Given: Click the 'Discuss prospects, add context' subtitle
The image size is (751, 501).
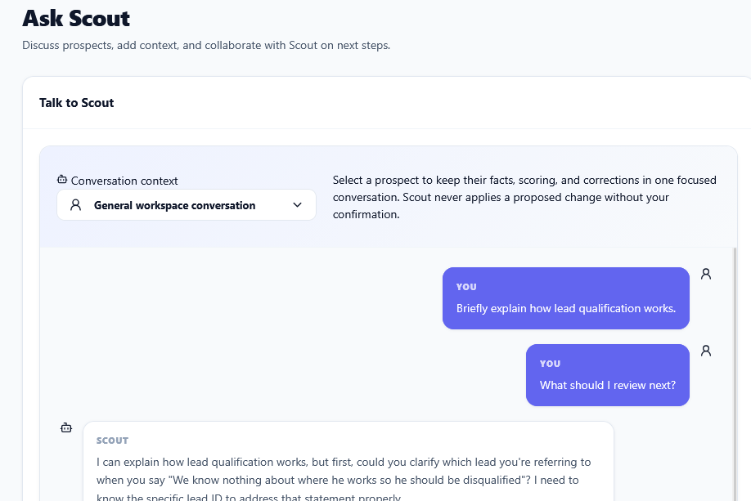Looking at the screenshot, I should coord(206,46).
